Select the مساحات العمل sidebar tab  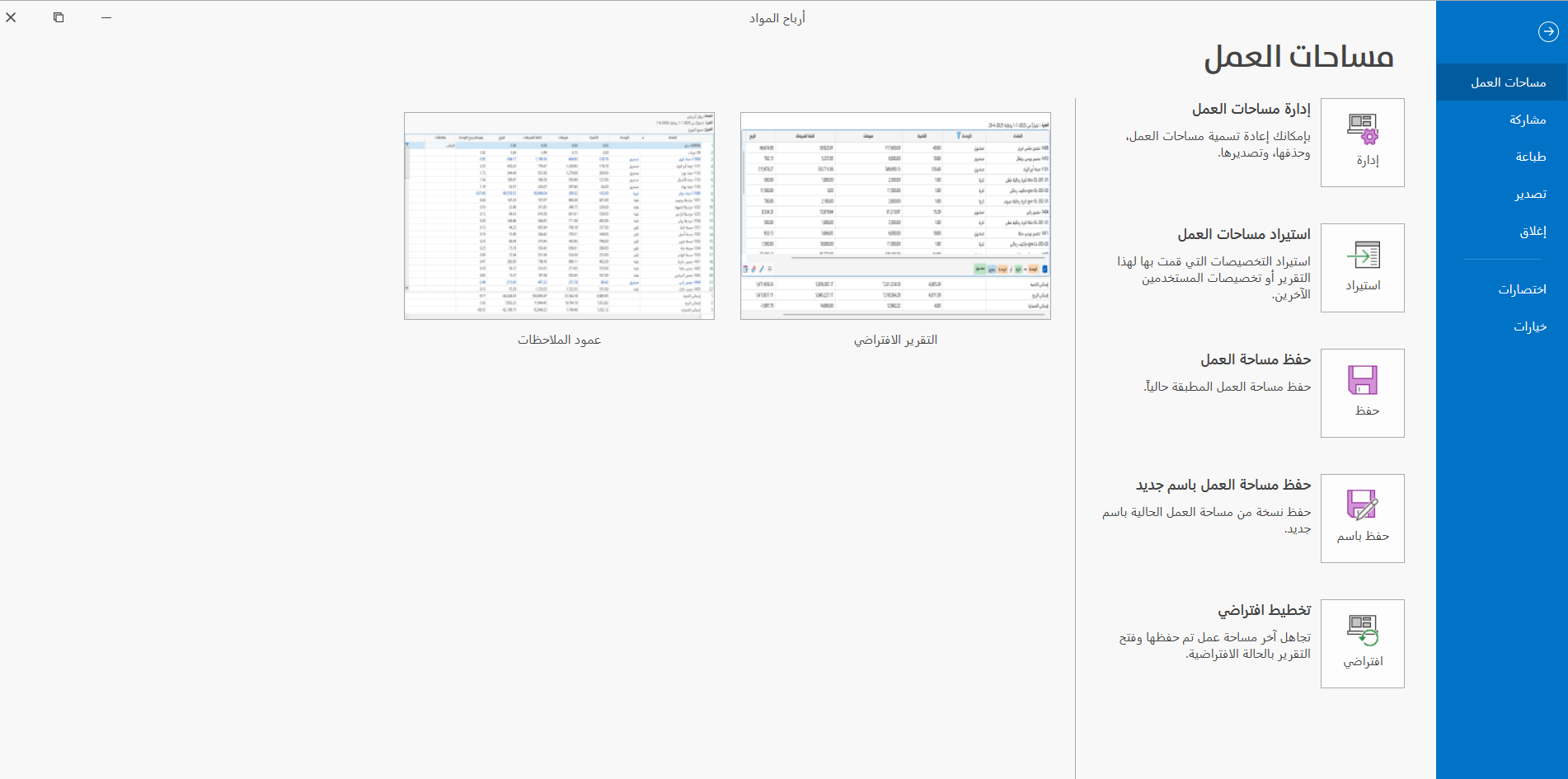(1501, 82)
